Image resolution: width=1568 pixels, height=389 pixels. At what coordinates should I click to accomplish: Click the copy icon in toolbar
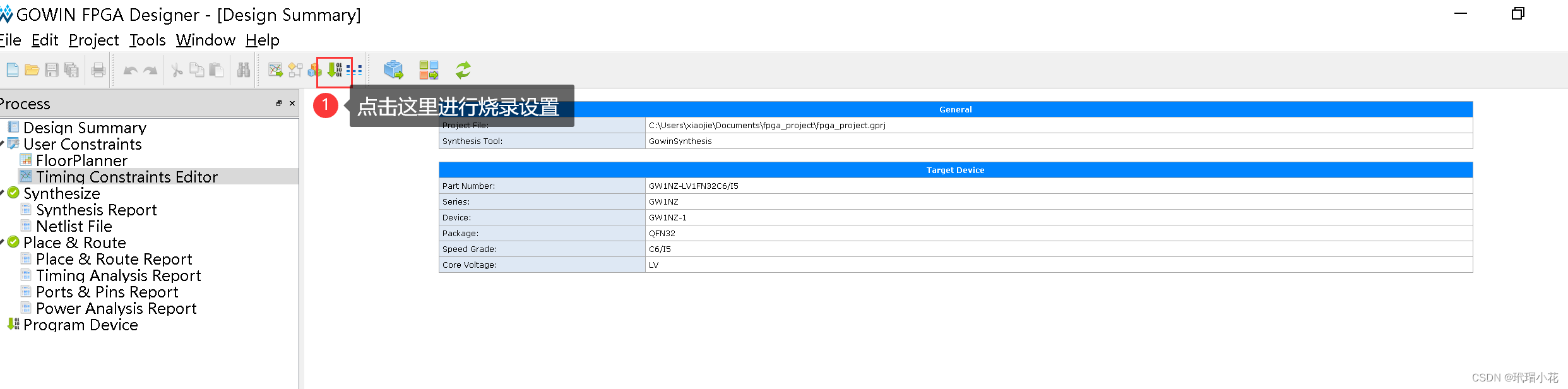[x=197, y=70]
